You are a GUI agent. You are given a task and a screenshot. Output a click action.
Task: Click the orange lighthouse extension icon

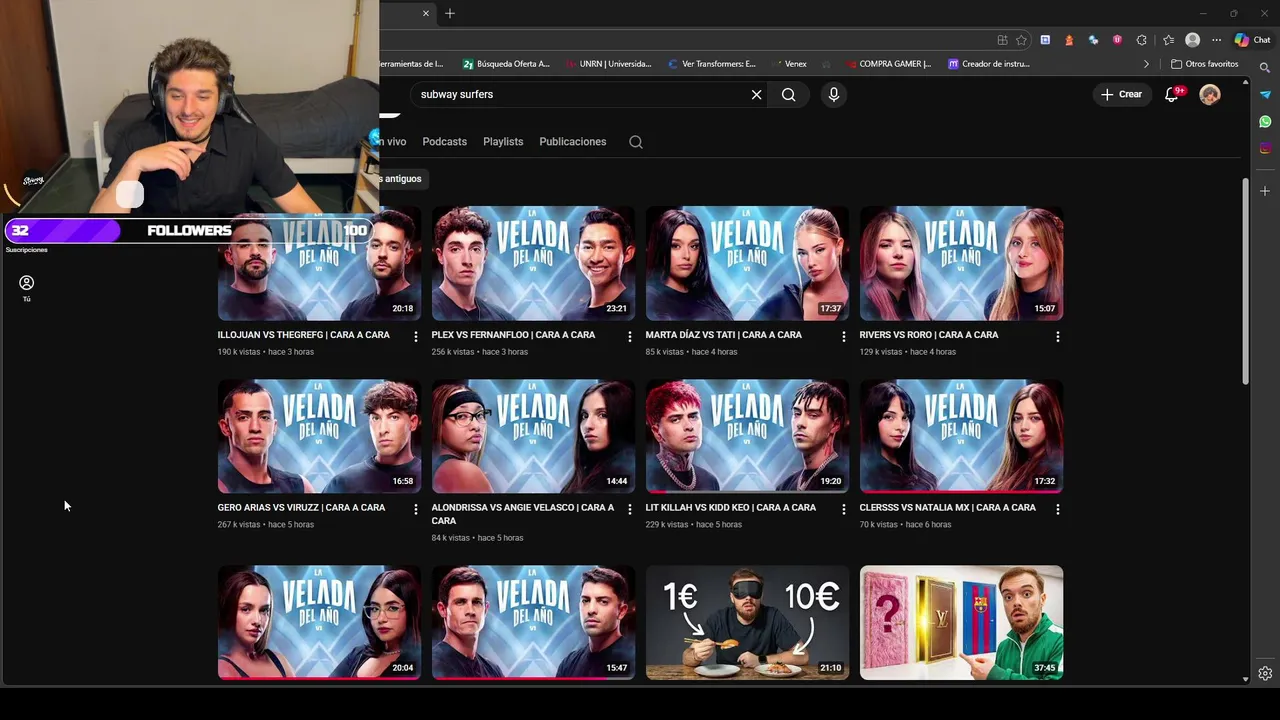1069,40
